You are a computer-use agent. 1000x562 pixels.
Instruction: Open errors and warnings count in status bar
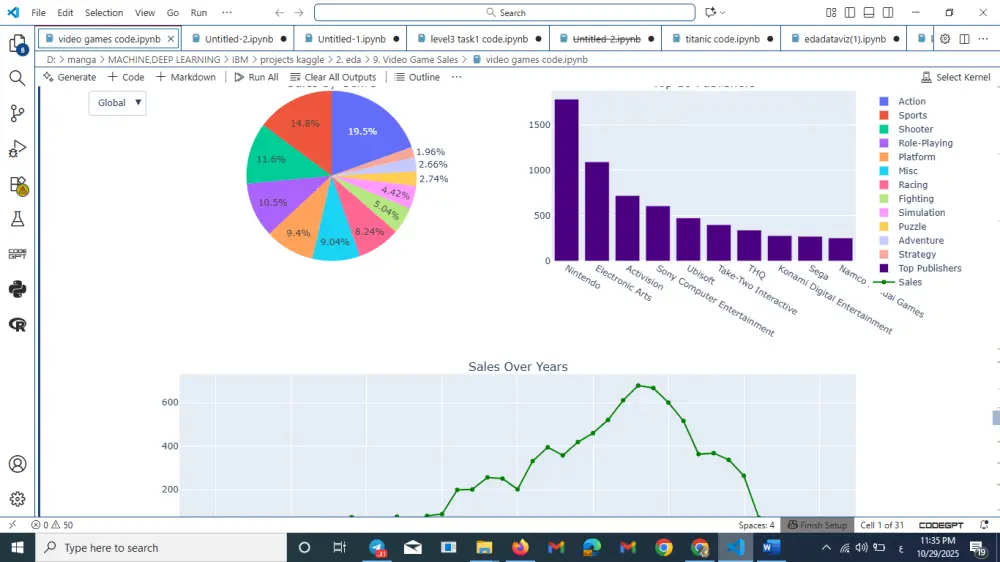click(x=52, y=525)
